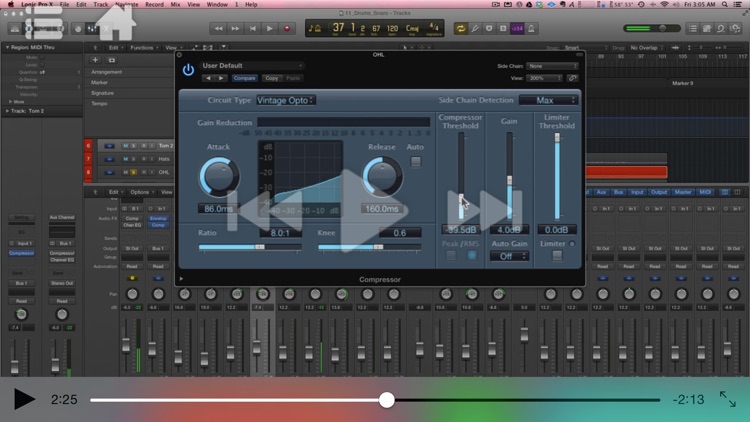Open the plugin View 200% dropdown
This screenshot has width=750, height=422.
click(x=544, y=78)
